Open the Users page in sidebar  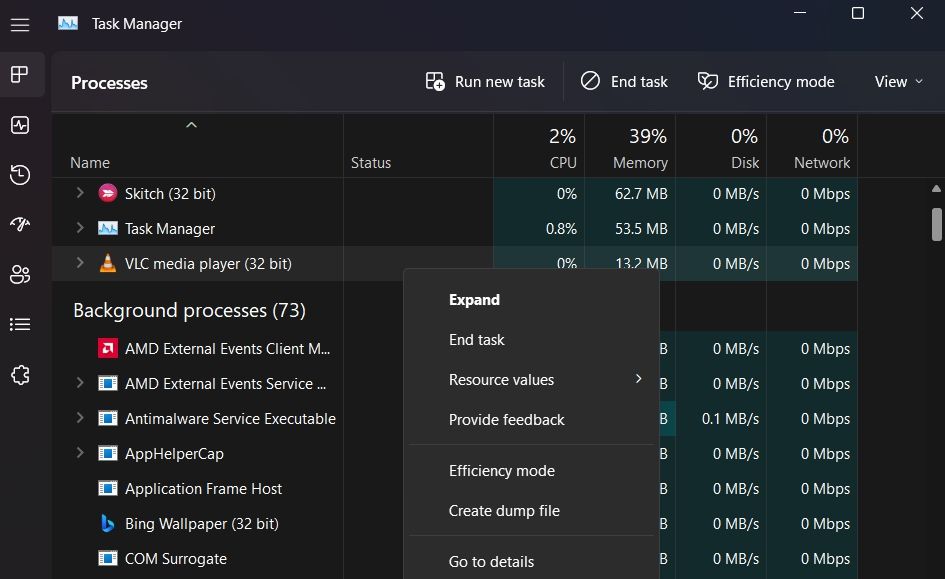tap(20, 275)
